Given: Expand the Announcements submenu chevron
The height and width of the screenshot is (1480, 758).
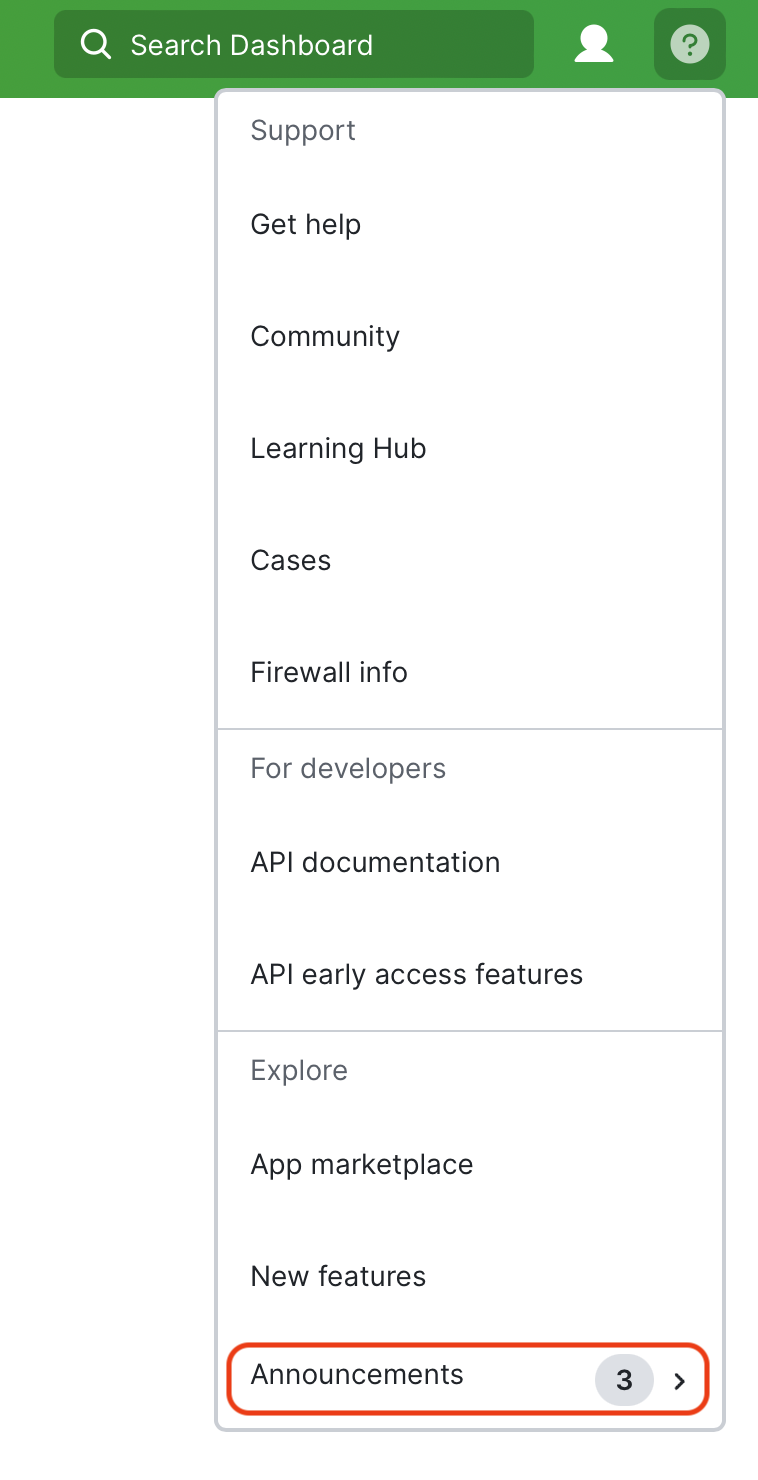Looking at the screenshot, I should [680, 1380].
